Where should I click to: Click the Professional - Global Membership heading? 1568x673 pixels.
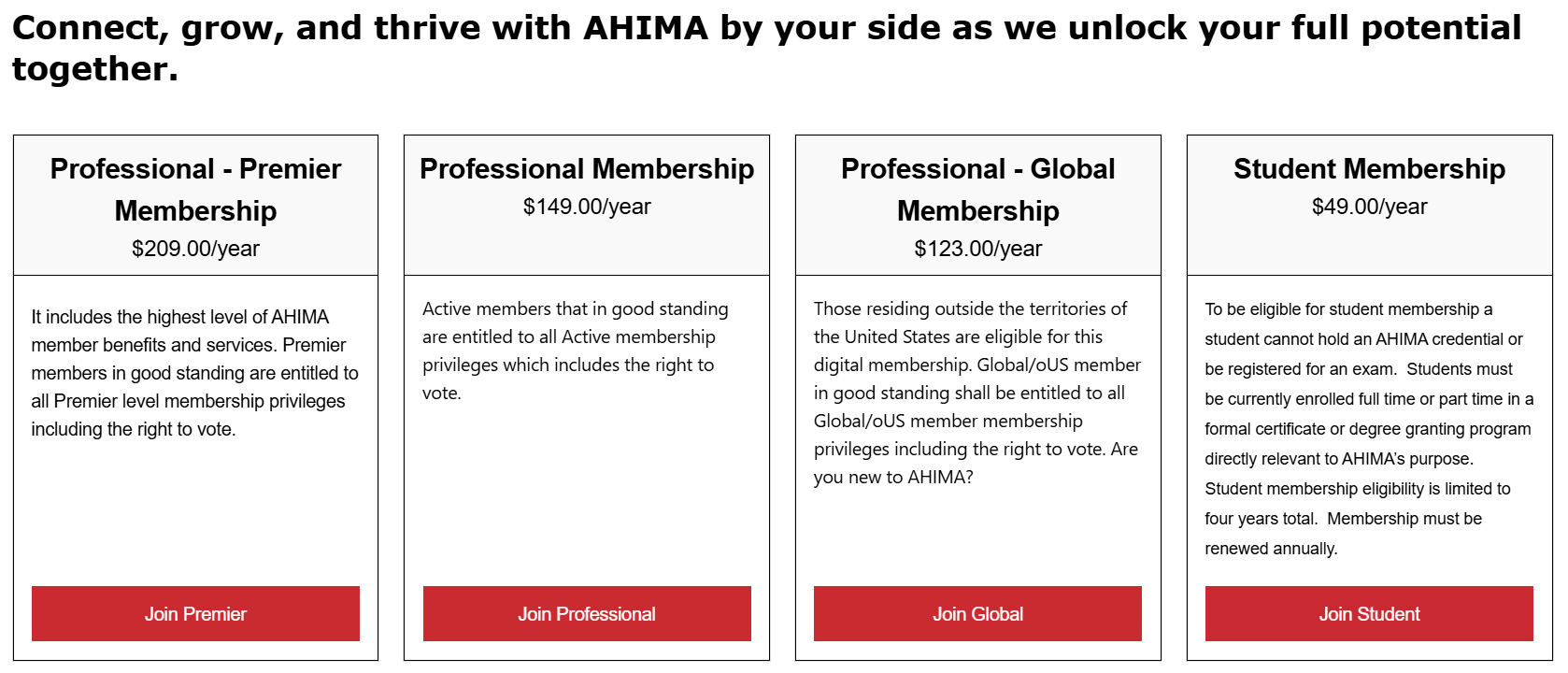click(x=977, y=190)
